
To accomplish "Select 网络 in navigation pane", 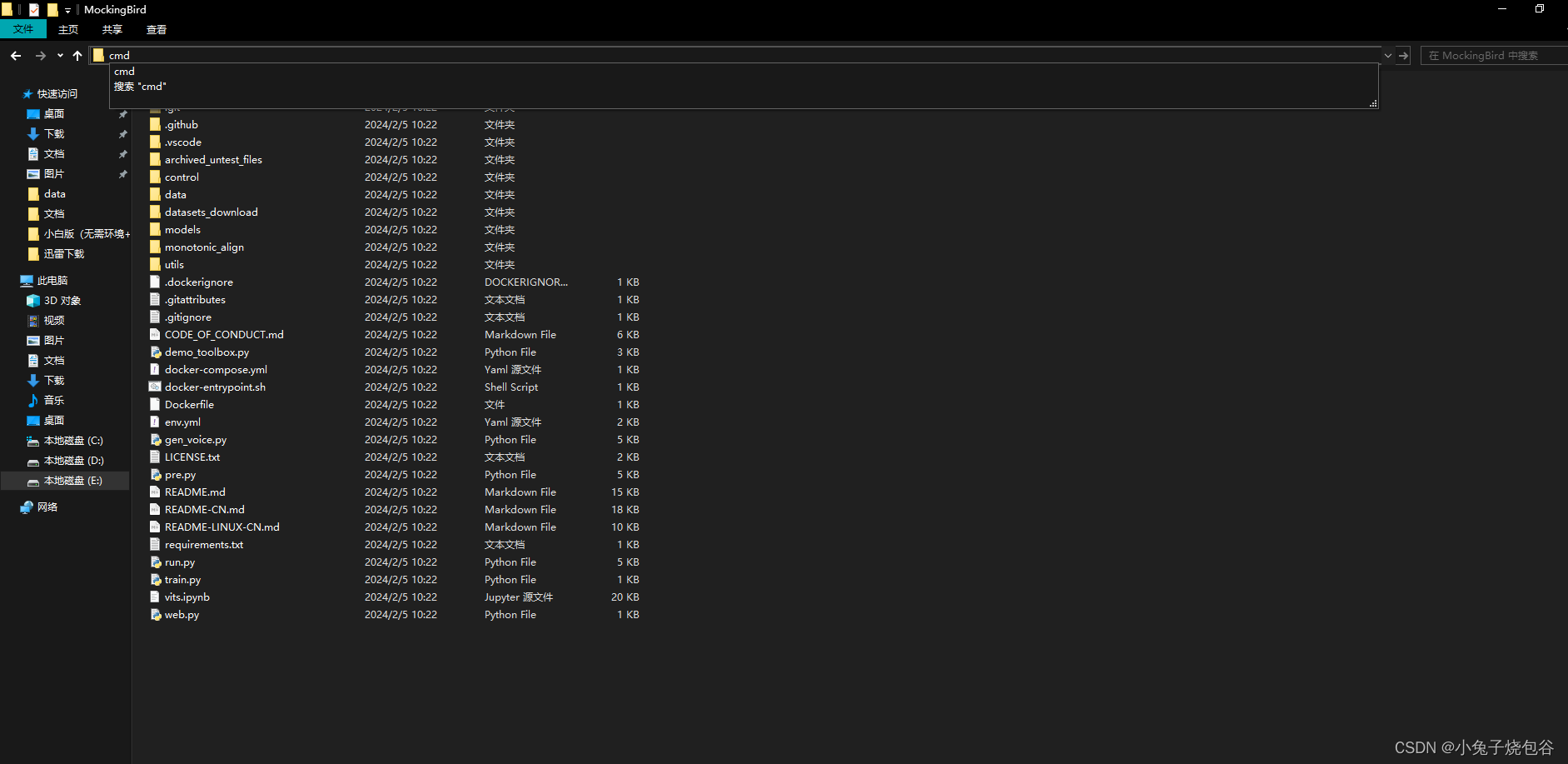I will click(47, 507).
